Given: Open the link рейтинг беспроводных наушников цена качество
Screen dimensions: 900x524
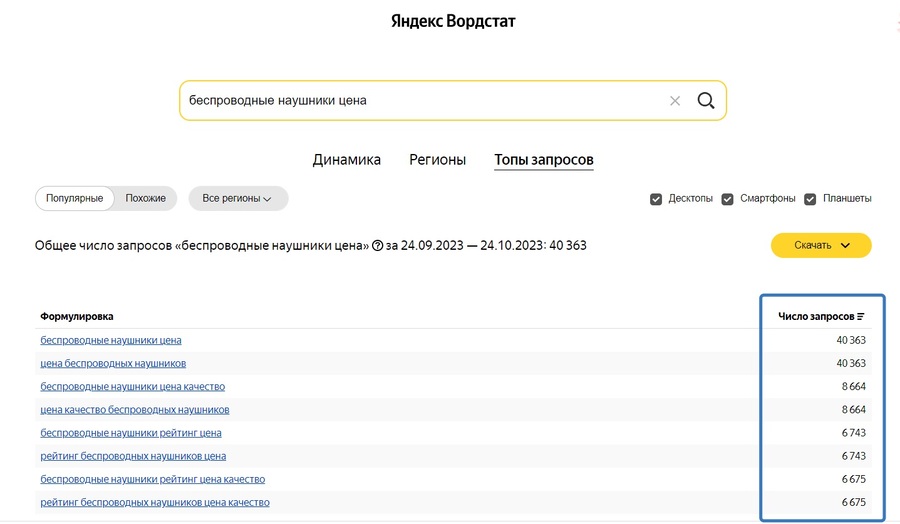Looking at the screenshot, I should (155, 503).
